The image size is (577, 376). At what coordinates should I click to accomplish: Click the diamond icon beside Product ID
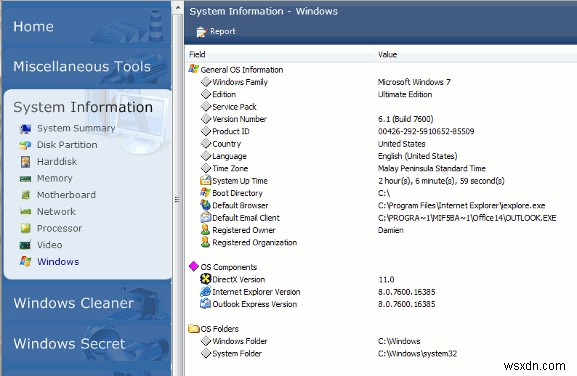pos(206,131)
